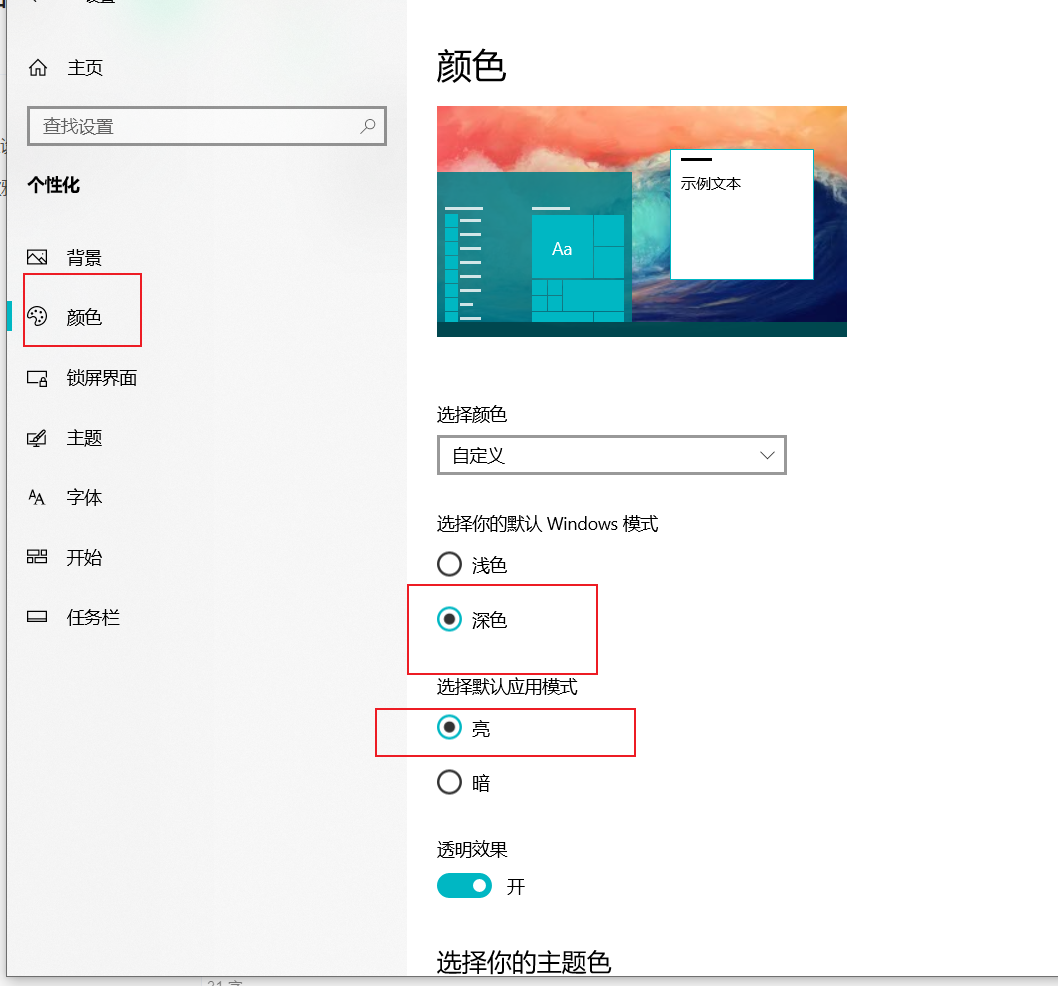Click the 锁屏界面 lock screen icon
Image resolution: width=1058 pixels, height=986 pixels.
click(x=37, y=378)
